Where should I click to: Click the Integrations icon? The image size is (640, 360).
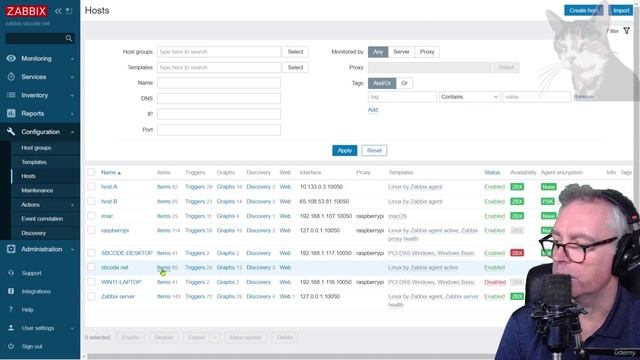tap(11, 291)
